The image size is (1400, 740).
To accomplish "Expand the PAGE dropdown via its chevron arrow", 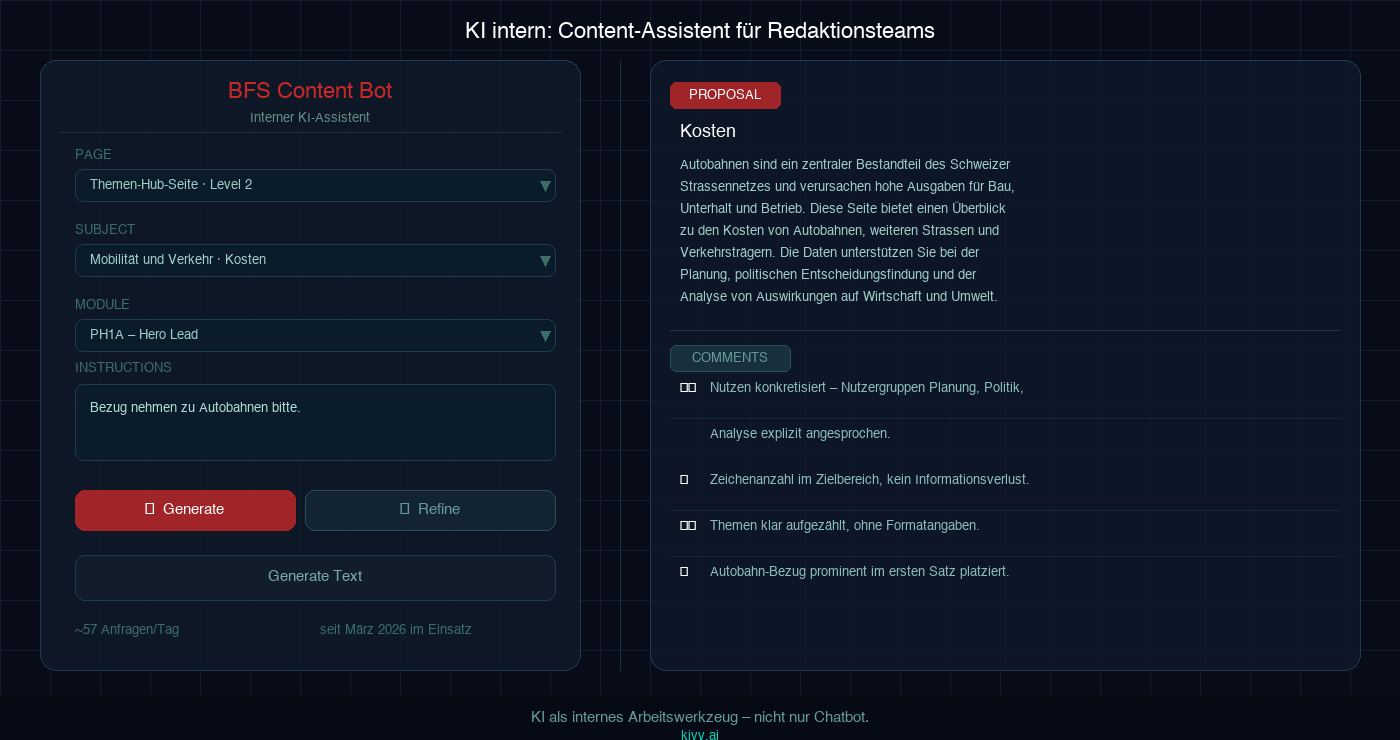I will point(545,185).
